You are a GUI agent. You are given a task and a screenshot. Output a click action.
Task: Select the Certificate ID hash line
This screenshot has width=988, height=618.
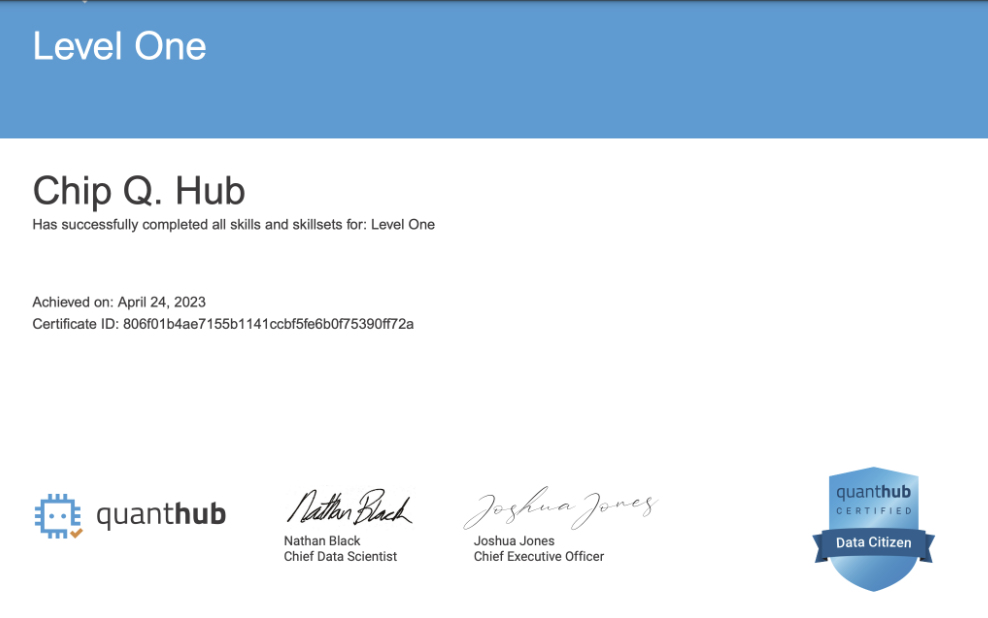(x=223, y=324)
